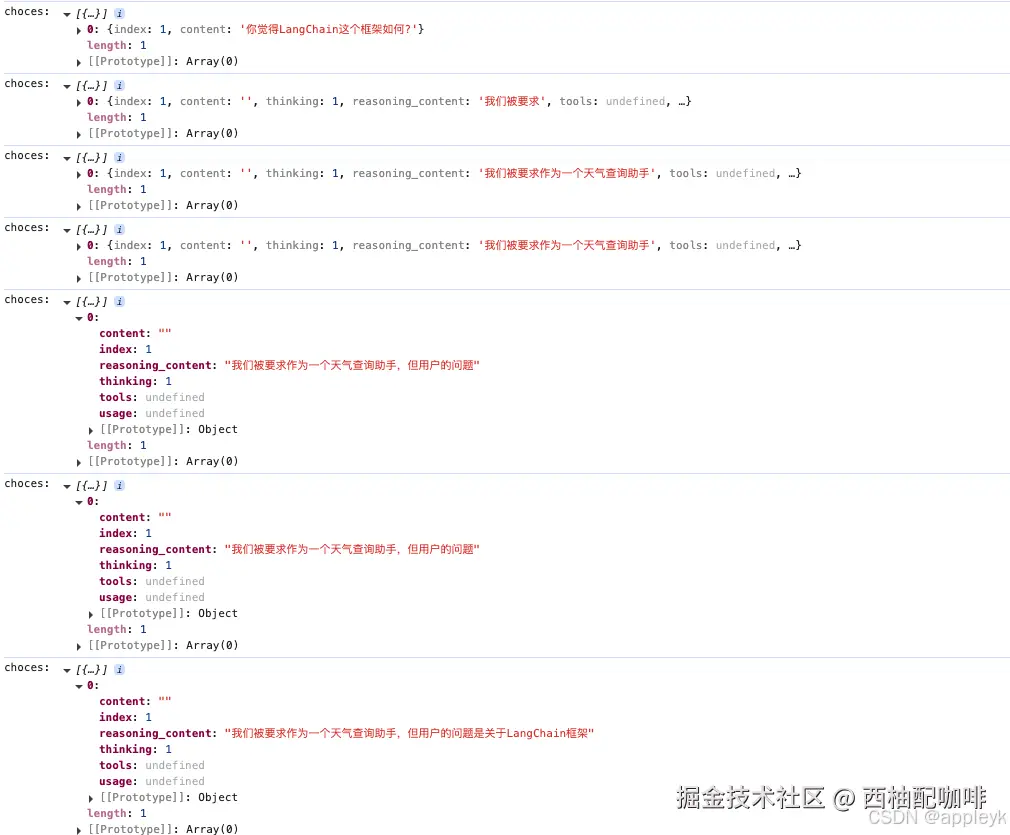
Task: Expand [[Prototype]]: Array(0) under first log
Action: pos(79,61)
